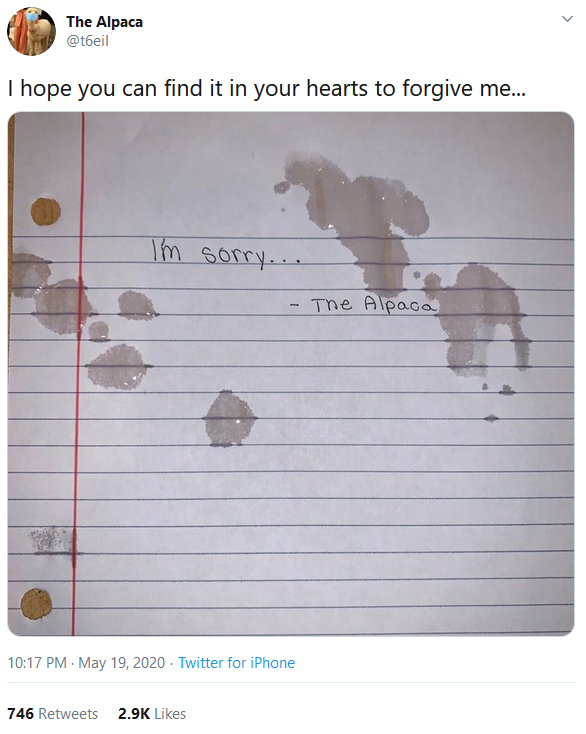
Task: View the 746 Retweets list
Action: [x=53, y=713]
